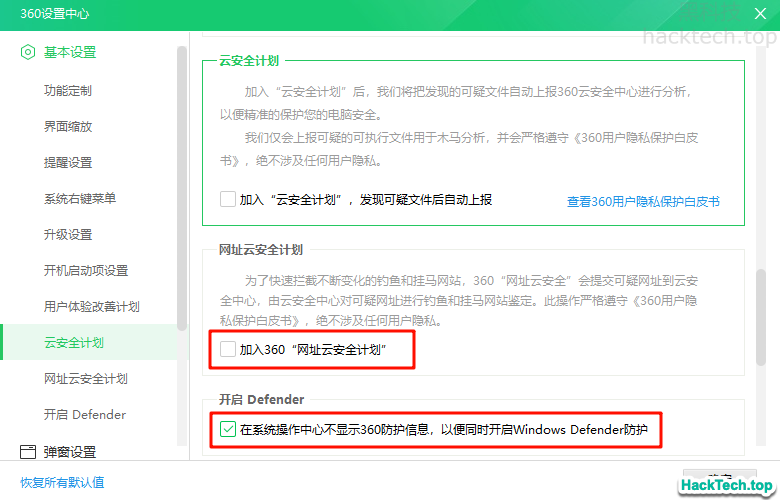
Task: Jump to 用户体验改善计划 section
Action: (x=92, y=307)
